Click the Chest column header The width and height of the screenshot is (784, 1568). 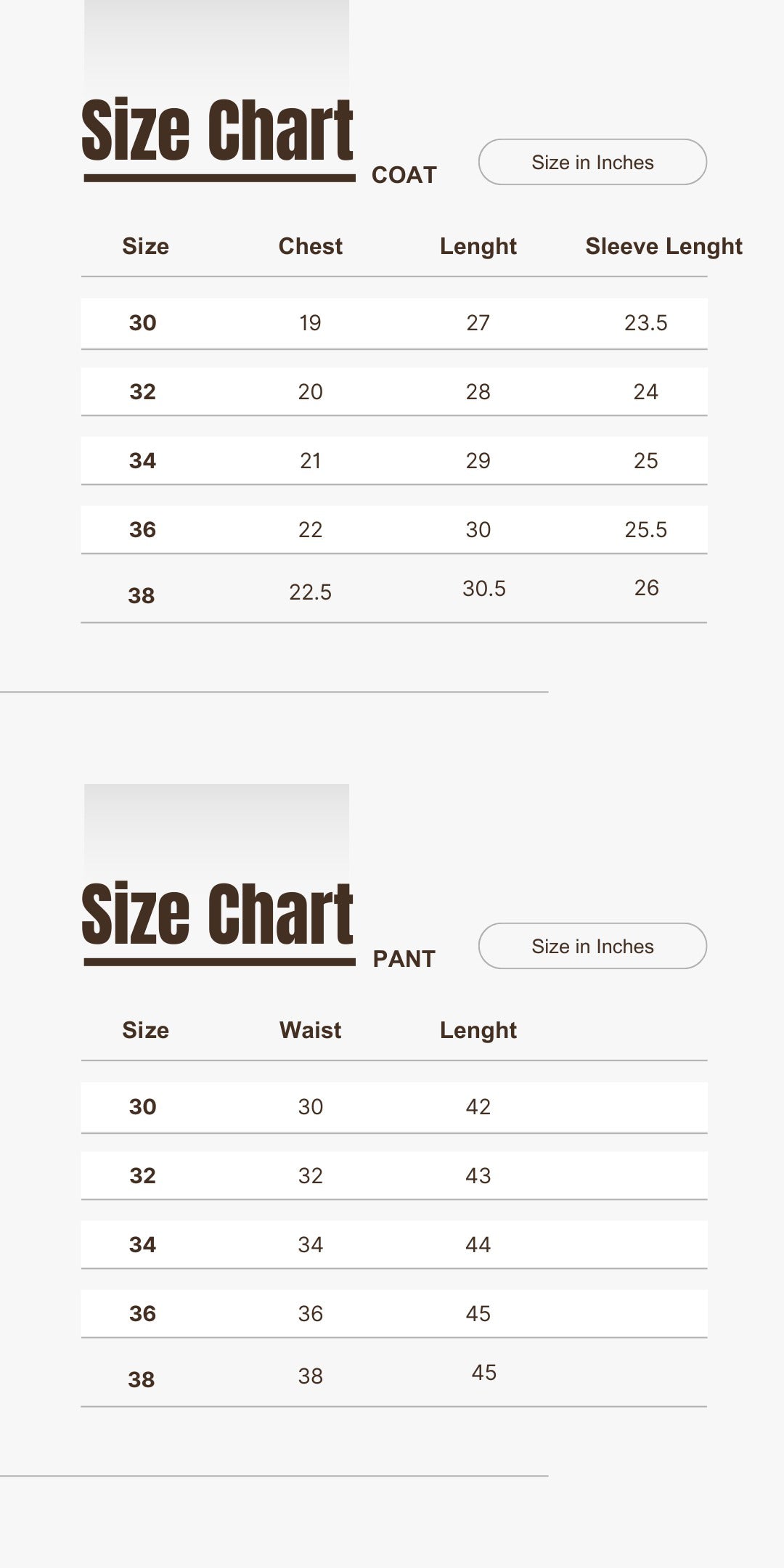310,246
